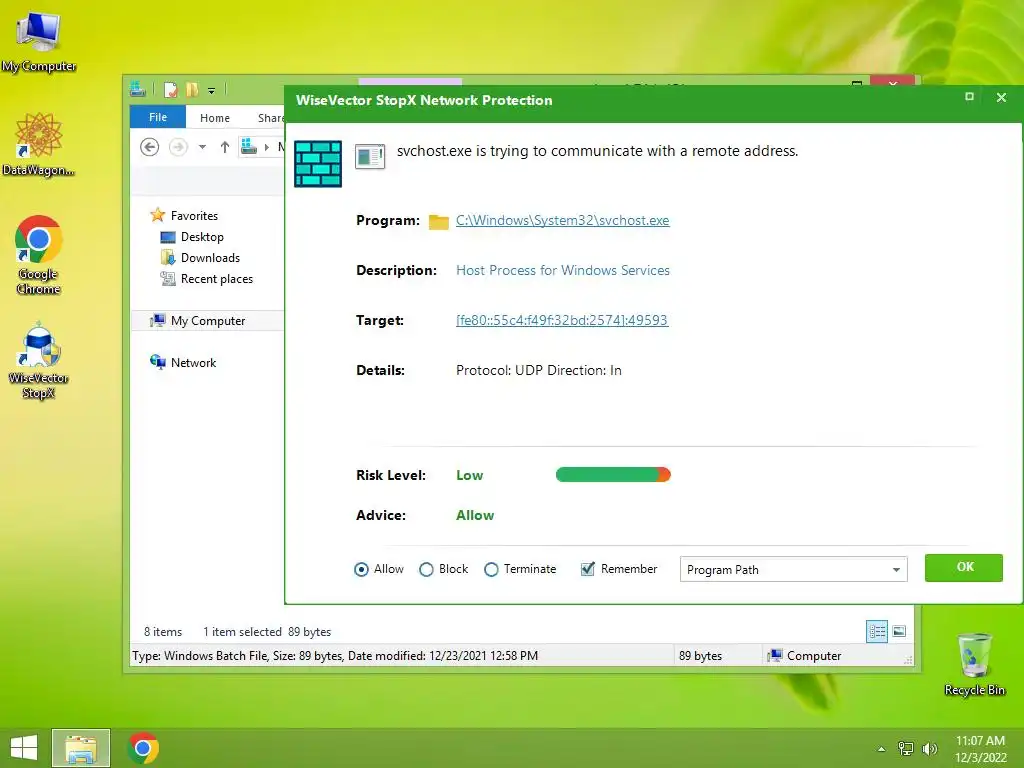
Task: Open the File tab in Explorer
Action: [x=158, y=118]
